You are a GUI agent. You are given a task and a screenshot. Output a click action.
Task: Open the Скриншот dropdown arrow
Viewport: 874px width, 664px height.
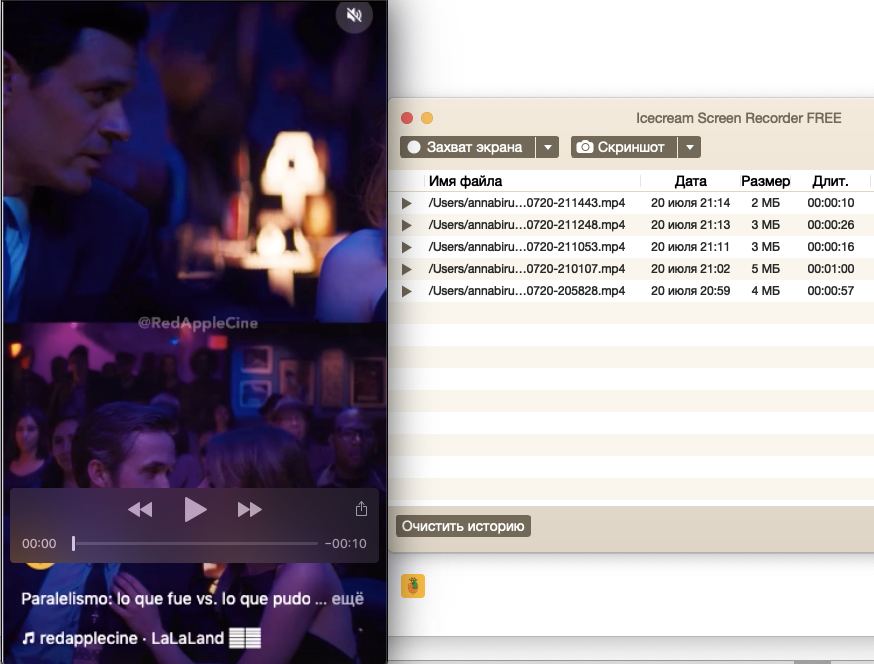pos(689,147)
